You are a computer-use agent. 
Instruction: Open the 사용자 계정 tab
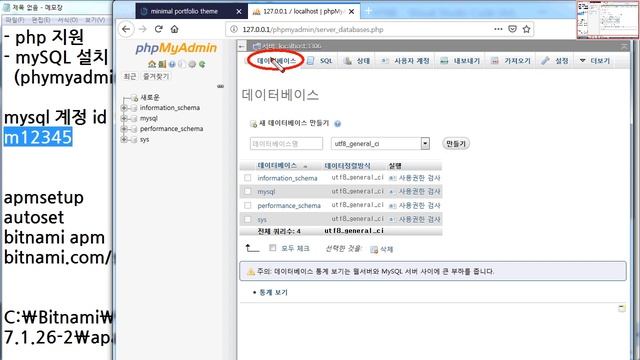[405, 61]
